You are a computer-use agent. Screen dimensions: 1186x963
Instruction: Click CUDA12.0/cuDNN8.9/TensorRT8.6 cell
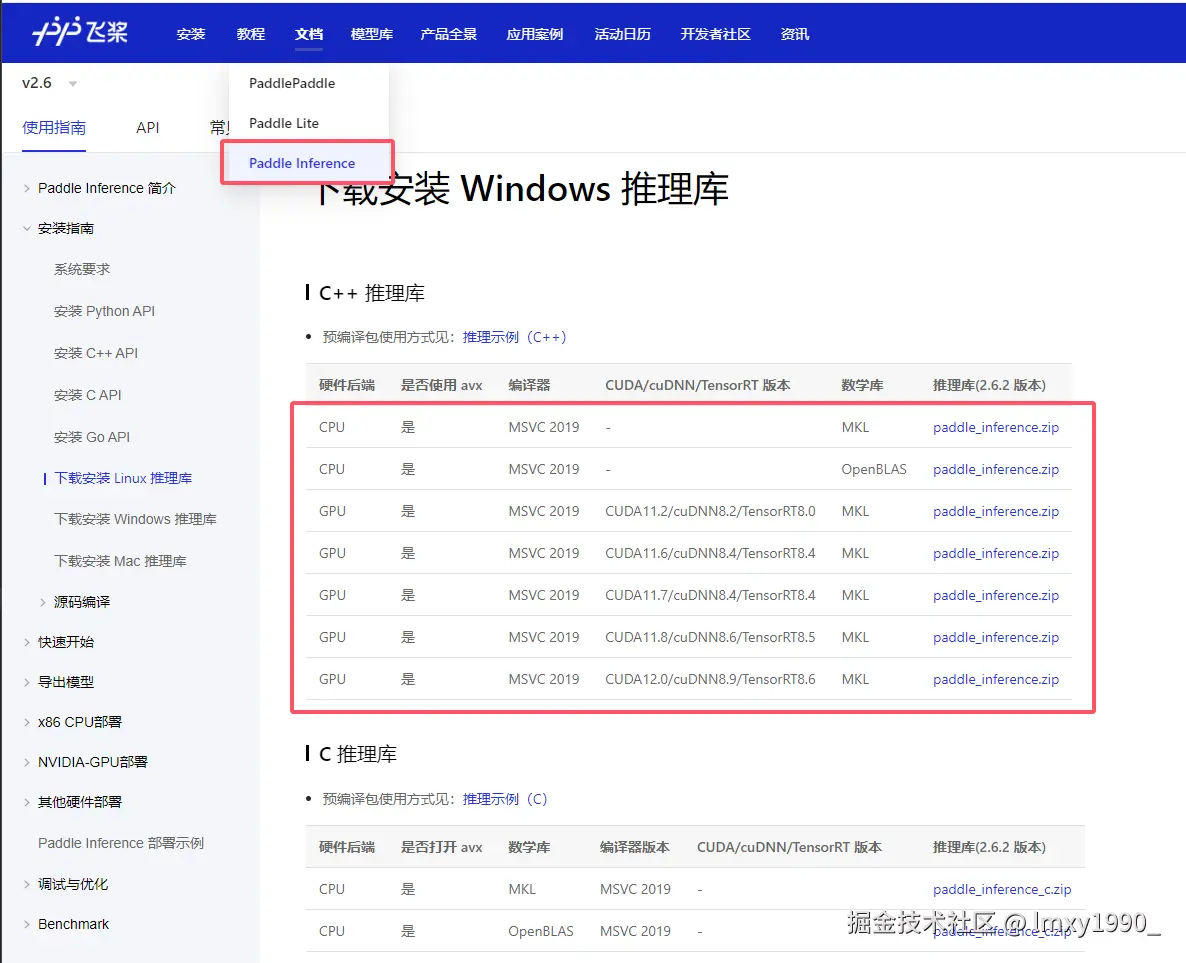tap(710, 679)
